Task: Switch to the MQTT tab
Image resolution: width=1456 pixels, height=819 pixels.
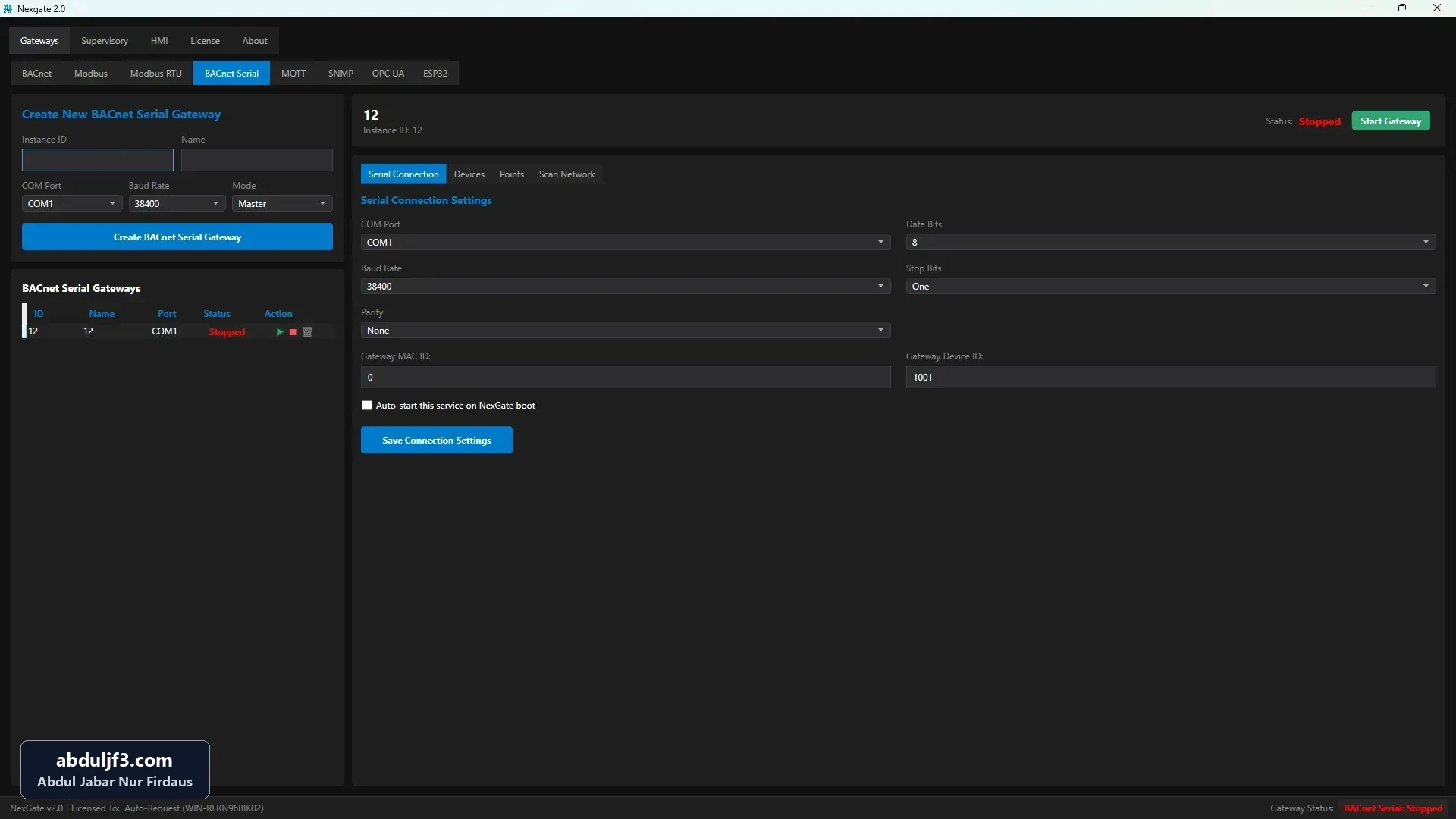Action: coord(293,74)
